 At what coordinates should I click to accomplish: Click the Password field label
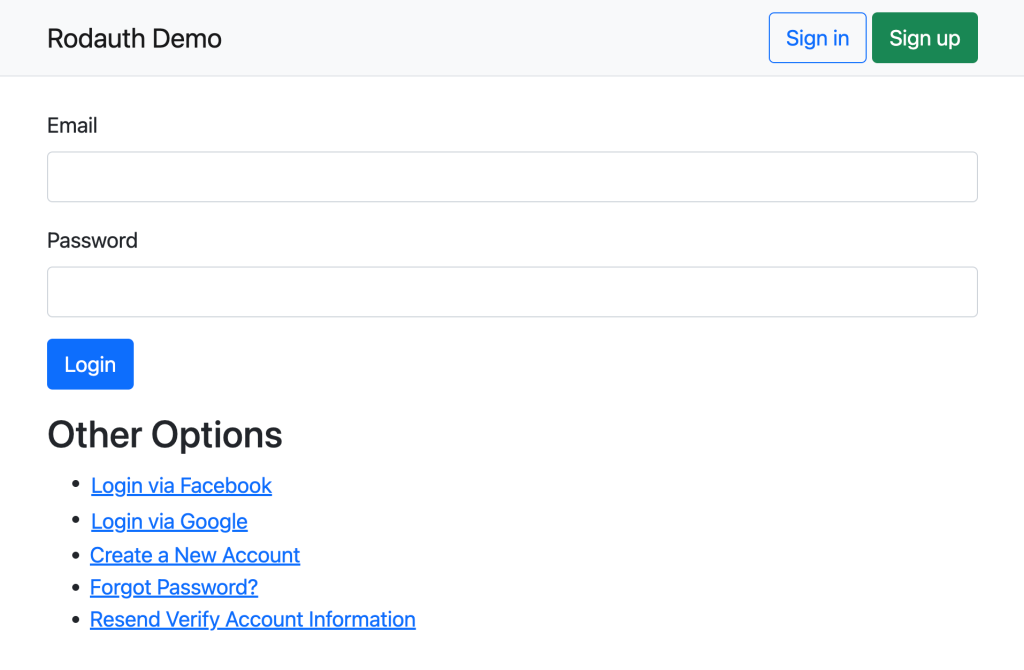(92, 241)
